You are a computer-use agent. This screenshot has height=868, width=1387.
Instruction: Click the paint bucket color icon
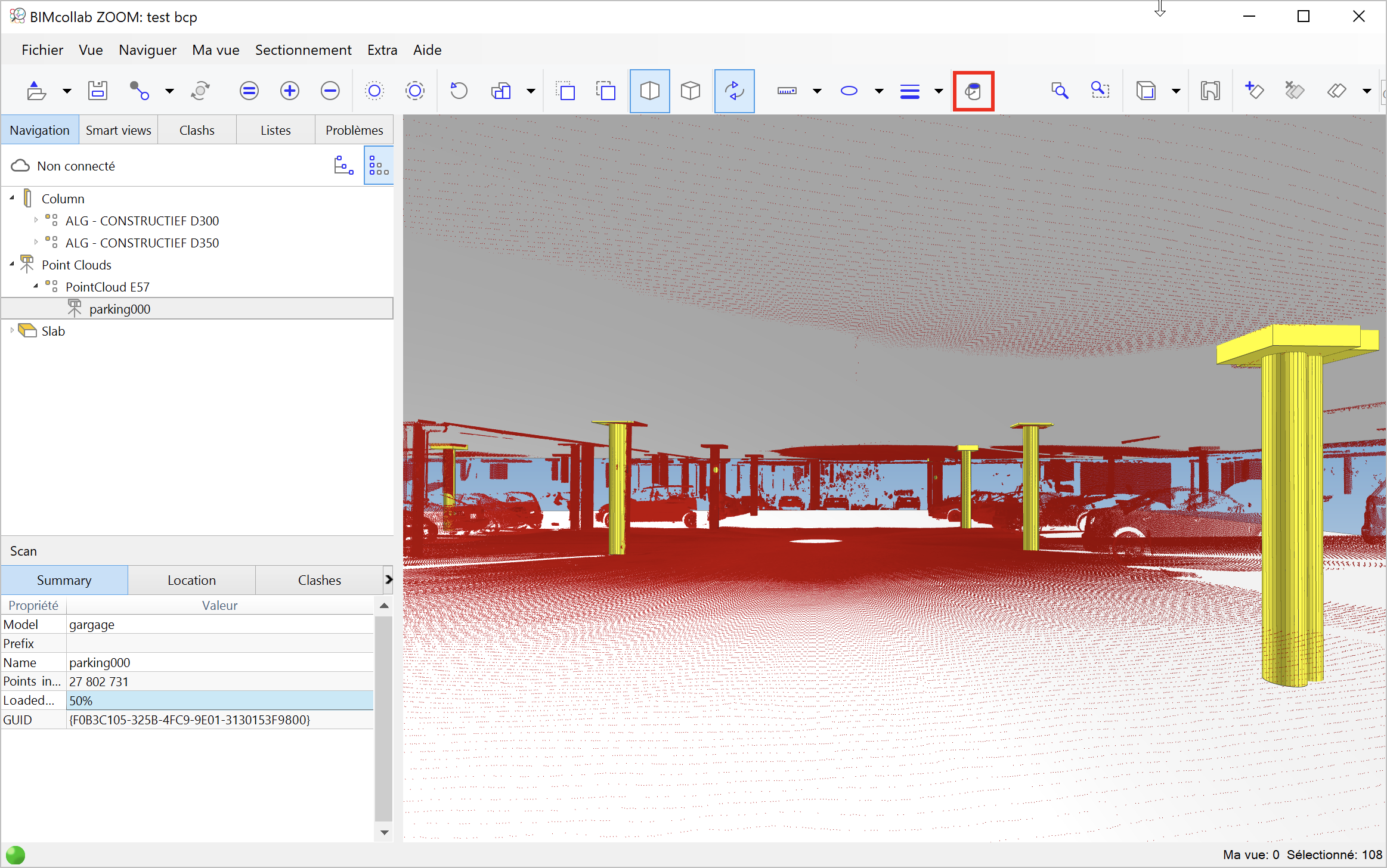coord(973,91)
